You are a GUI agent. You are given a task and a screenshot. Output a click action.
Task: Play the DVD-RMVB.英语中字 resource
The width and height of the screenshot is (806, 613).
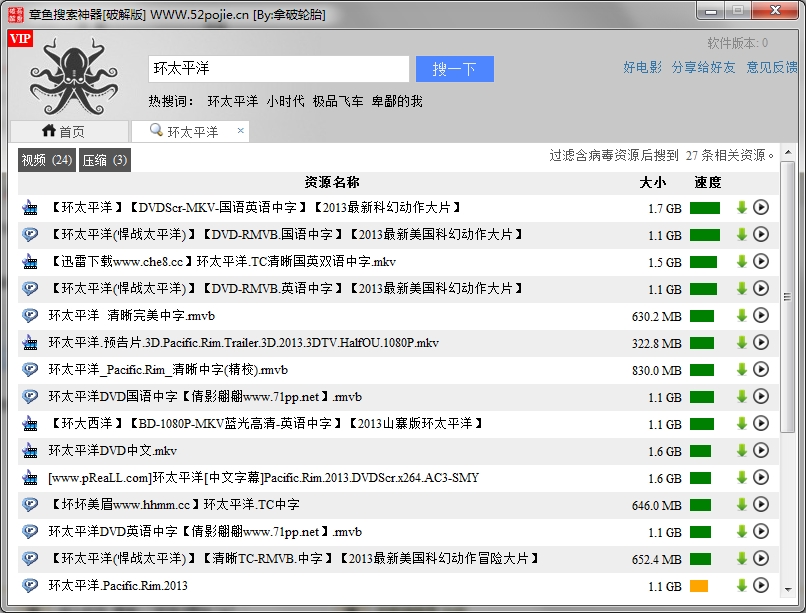761,289
